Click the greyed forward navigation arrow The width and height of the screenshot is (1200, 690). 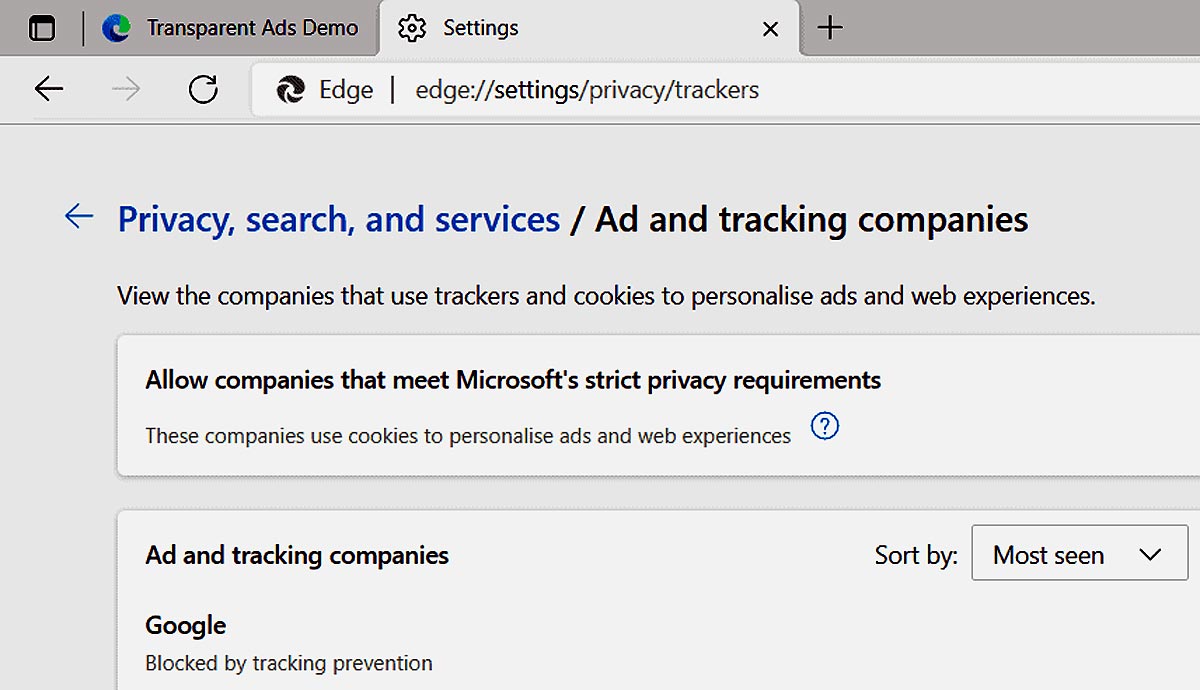126,90
